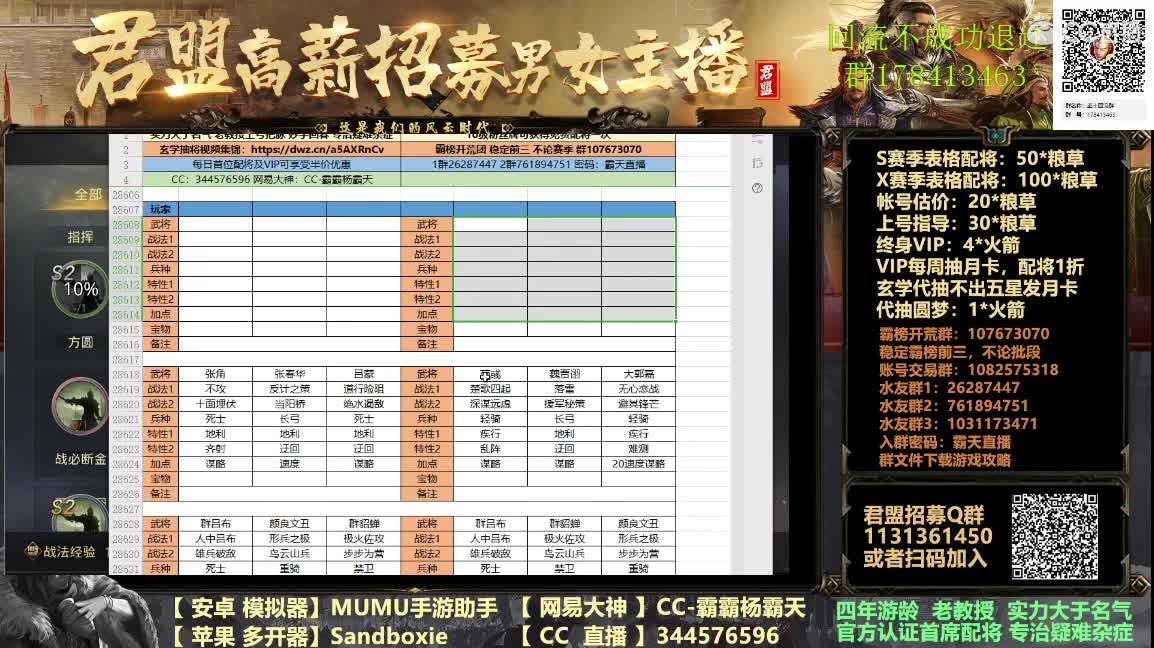
Task: Click the cell containing 步步为营 in left table
Action: click(x=364, y=554)
